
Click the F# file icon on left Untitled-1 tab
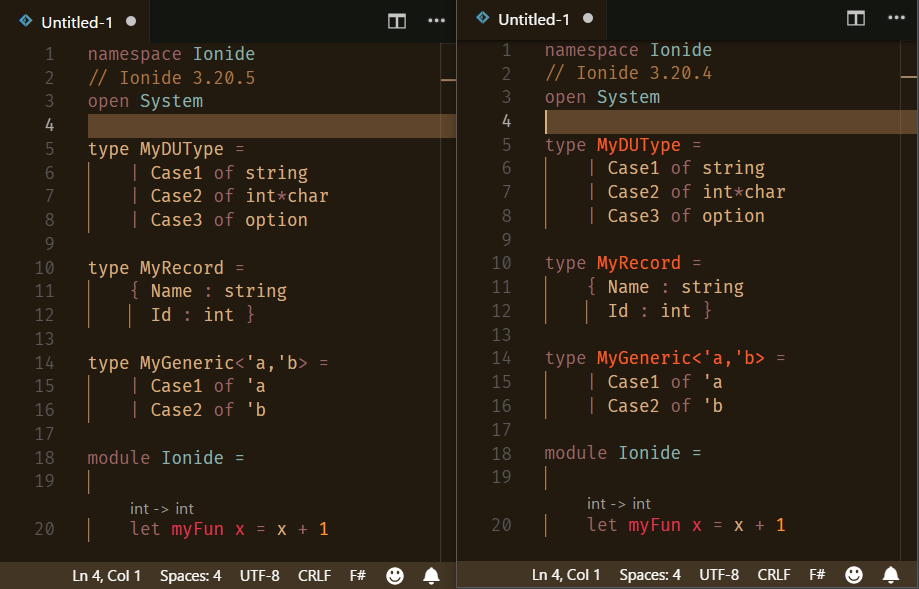click(26, 21)
